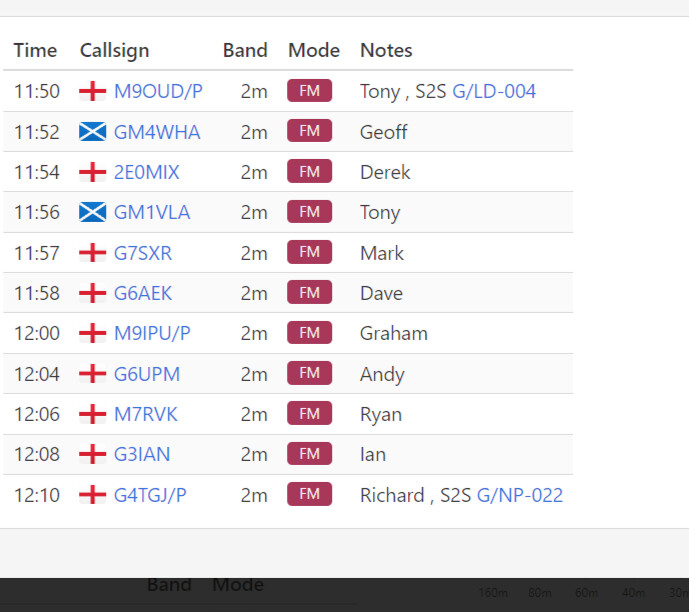Click the FM mode badge for 11:50
The width and height of the screenshot is (689, 612).
[x=309, y=92]
